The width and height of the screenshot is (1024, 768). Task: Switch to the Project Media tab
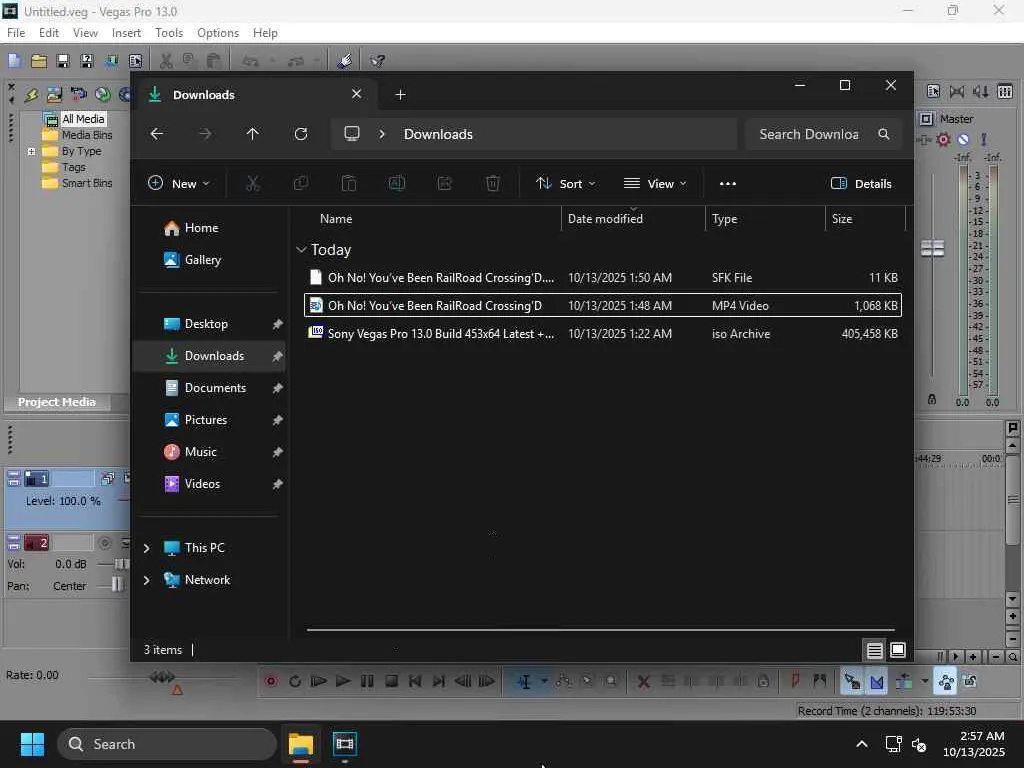click(57, 402)
